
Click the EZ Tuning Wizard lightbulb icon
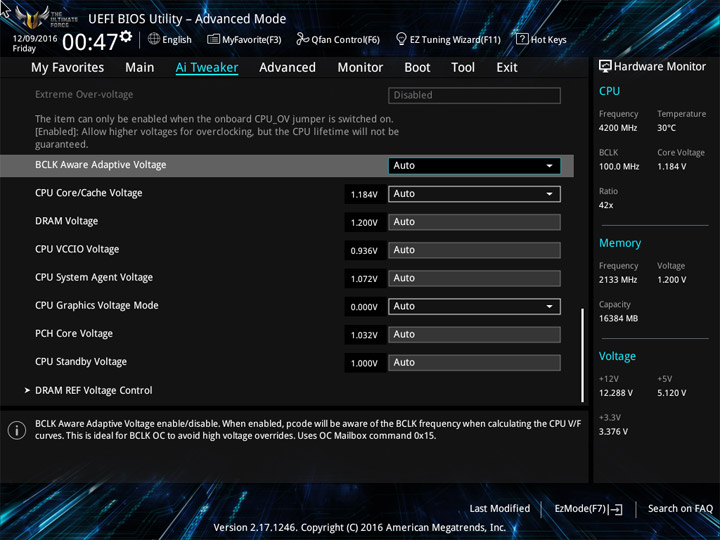tap(401, 39)
